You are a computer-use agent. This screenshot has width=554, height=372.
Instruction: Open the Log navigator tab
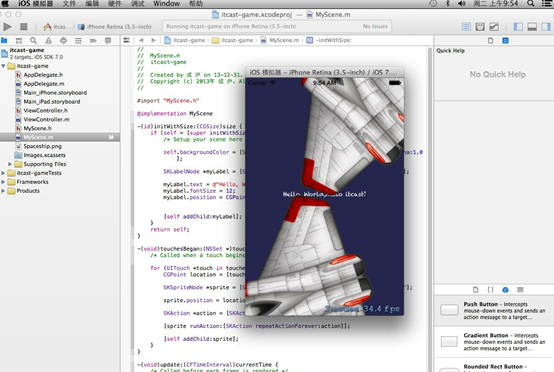click(108, 41)
